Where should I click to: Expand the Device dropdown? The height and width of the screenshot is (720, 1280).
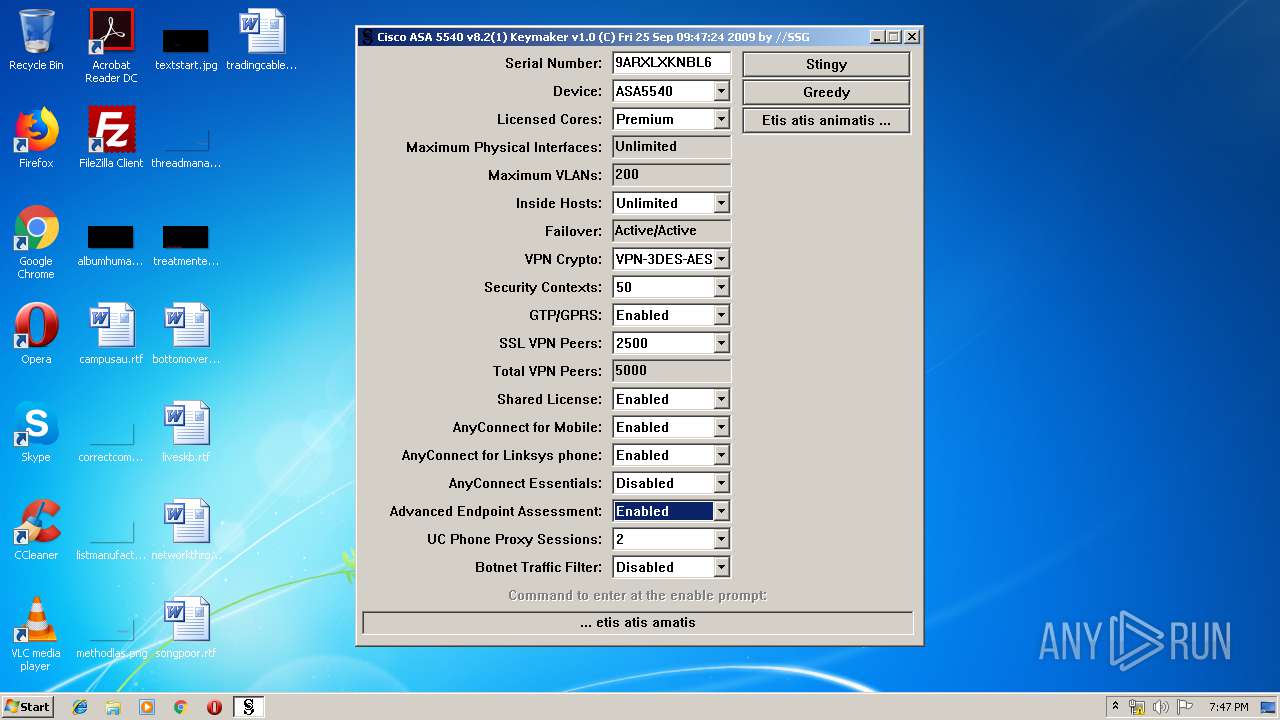722,91
